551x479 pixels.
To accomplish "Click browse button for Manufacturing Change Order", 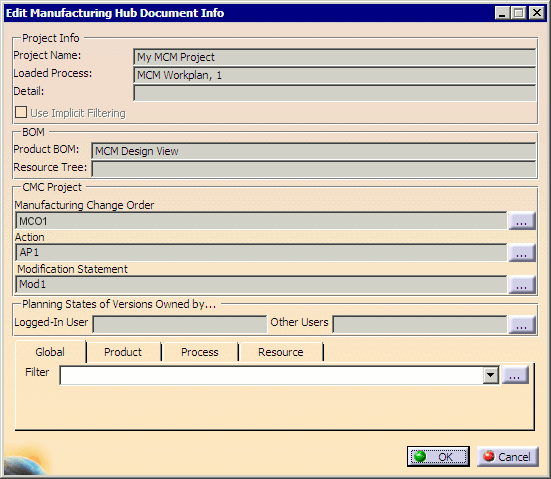I will pyautogui.click(x=522, y=221).
